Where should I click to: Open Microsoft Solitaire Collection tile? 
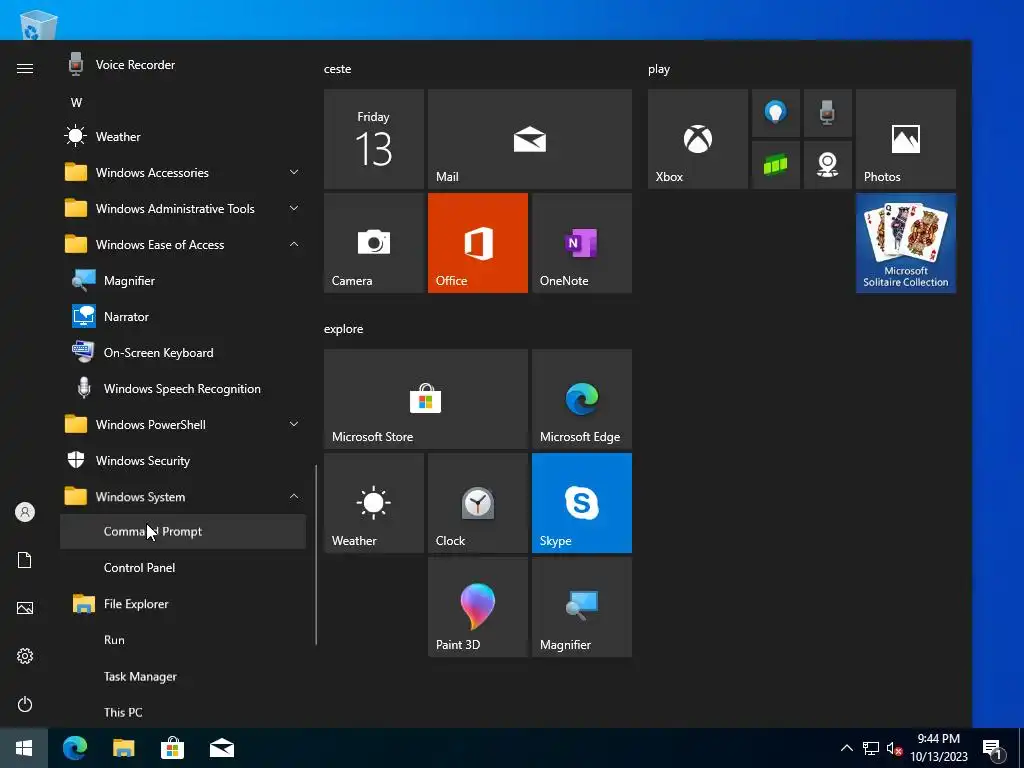tap(906, 243)
